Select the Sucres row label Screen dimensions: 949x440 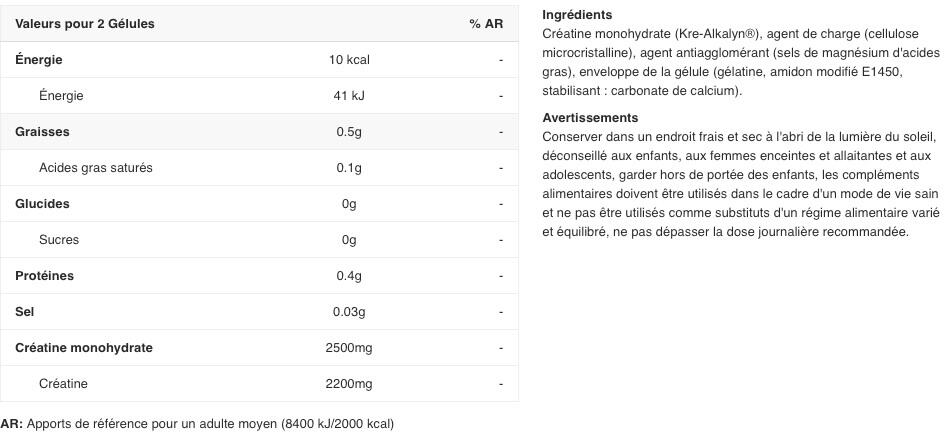59,240
